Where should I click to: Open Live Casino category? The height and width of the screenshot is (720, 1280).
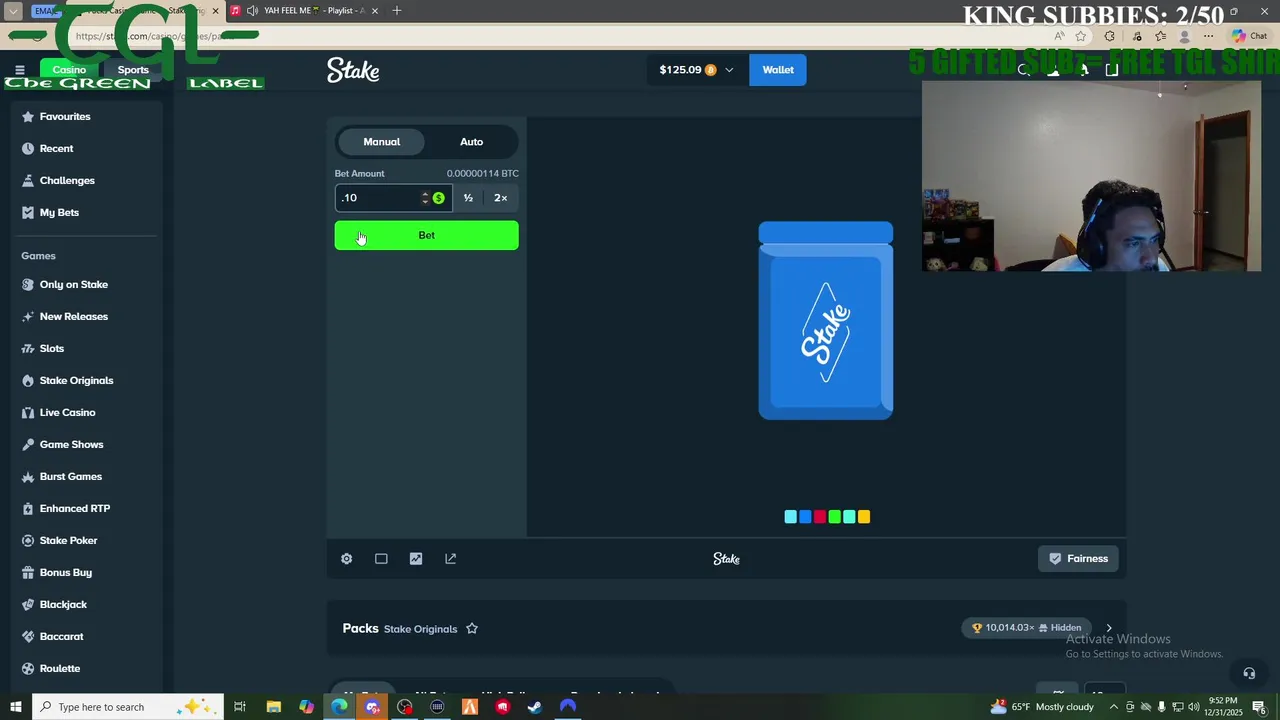pos(67,412)
